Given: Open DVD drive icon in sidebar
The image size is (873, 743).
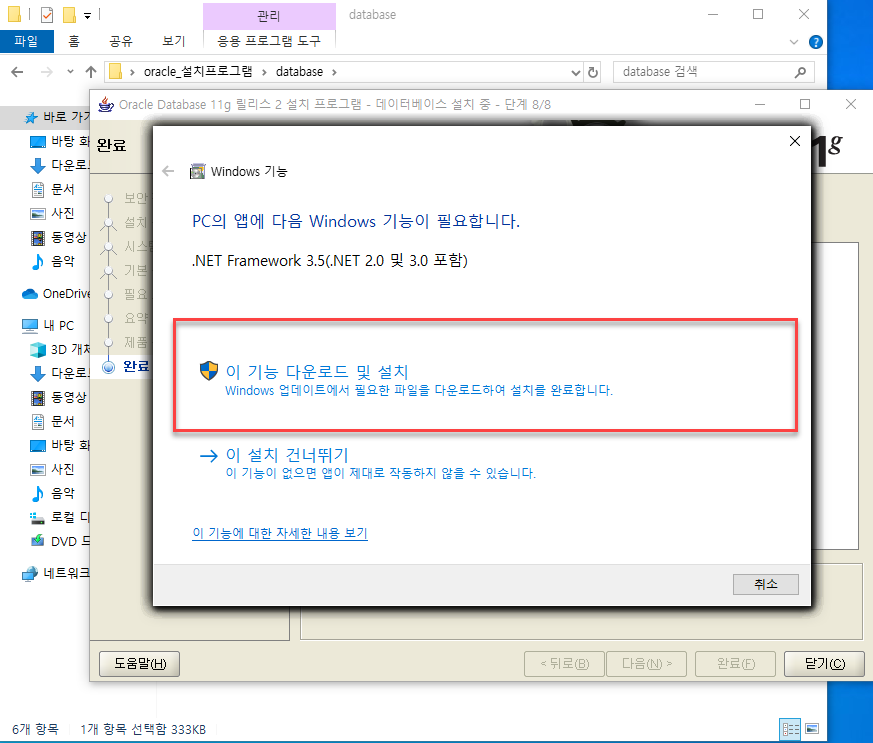Looking at the screenshot, I should [x=37, y=541].
